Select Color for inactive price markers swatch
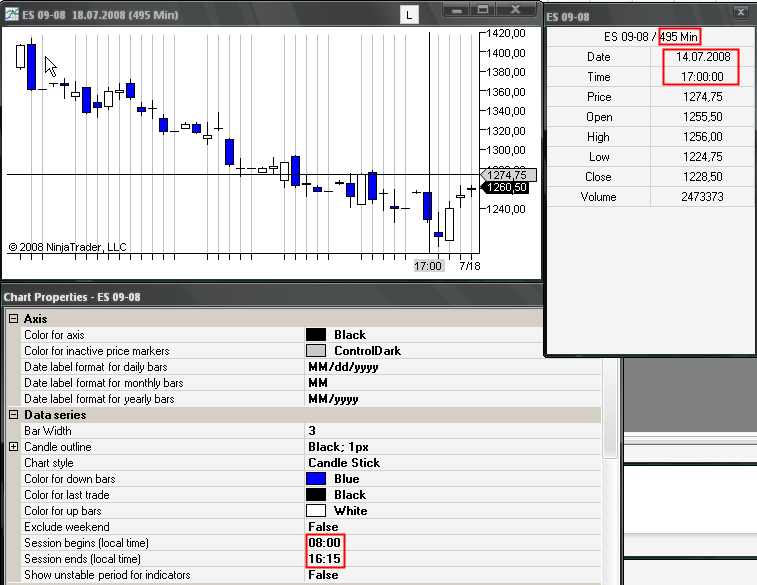This screenshot has width=757, height=585. tap(316, 350)
